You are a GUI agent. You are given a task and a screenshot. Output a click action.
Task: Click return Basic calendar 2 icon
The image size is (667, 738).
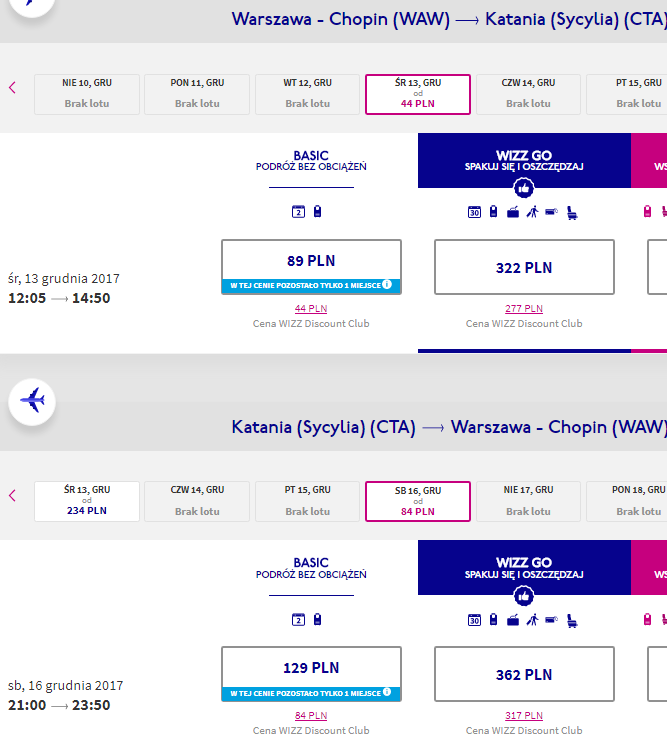click(298, 620)
